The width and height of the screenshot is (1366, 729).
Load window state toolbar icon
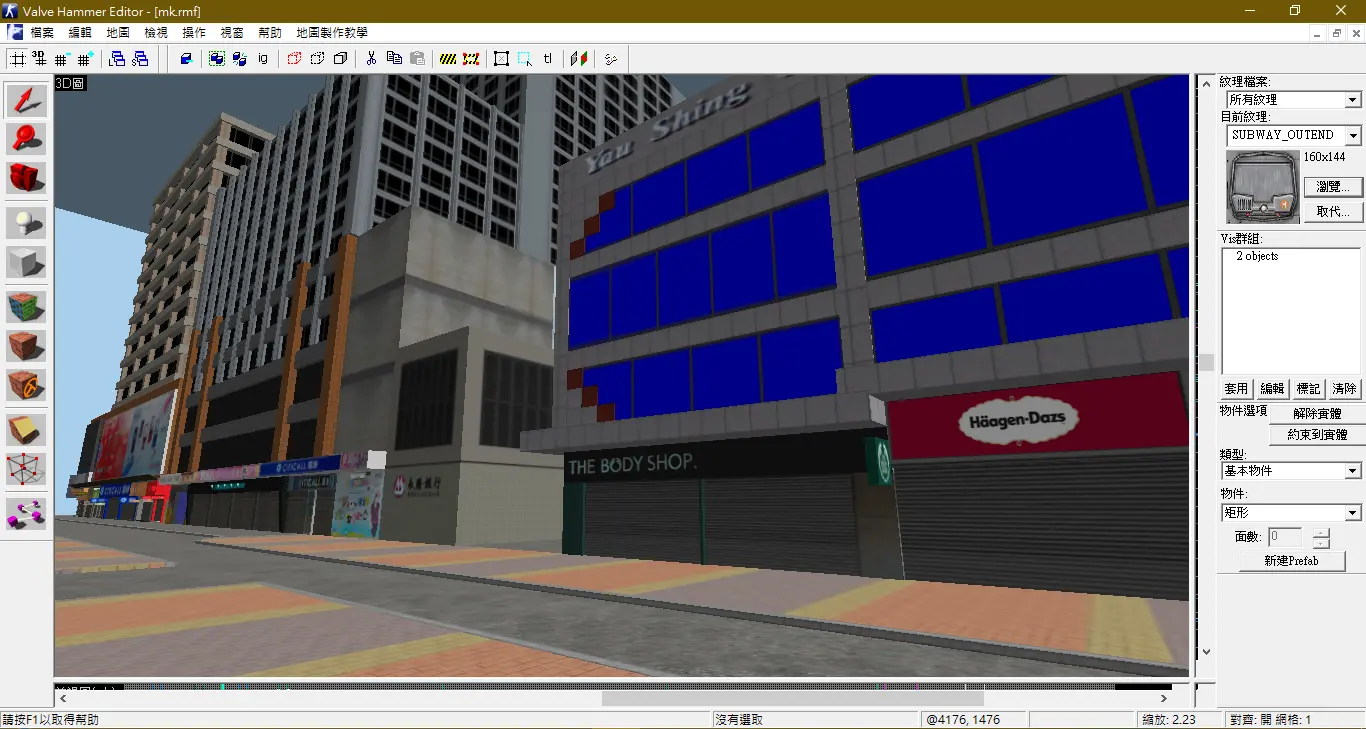click(x=117, y=59)
